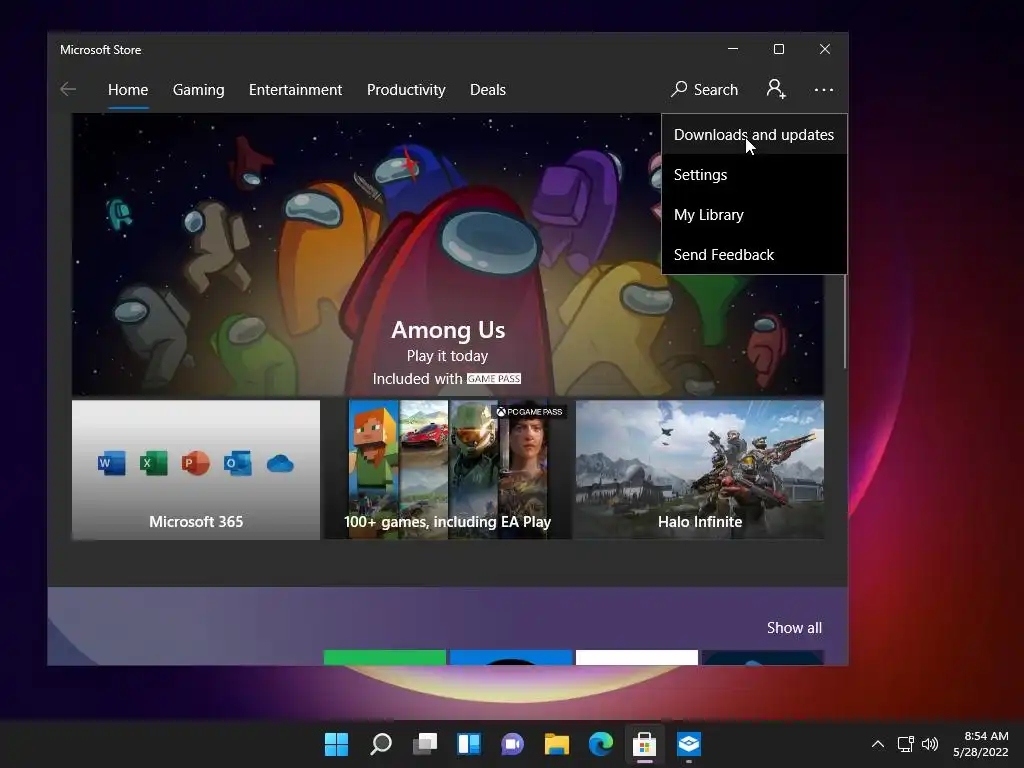This screenshot has width=1024, height=768.
Task: Open taskbar Search
Action: (381, 743)
